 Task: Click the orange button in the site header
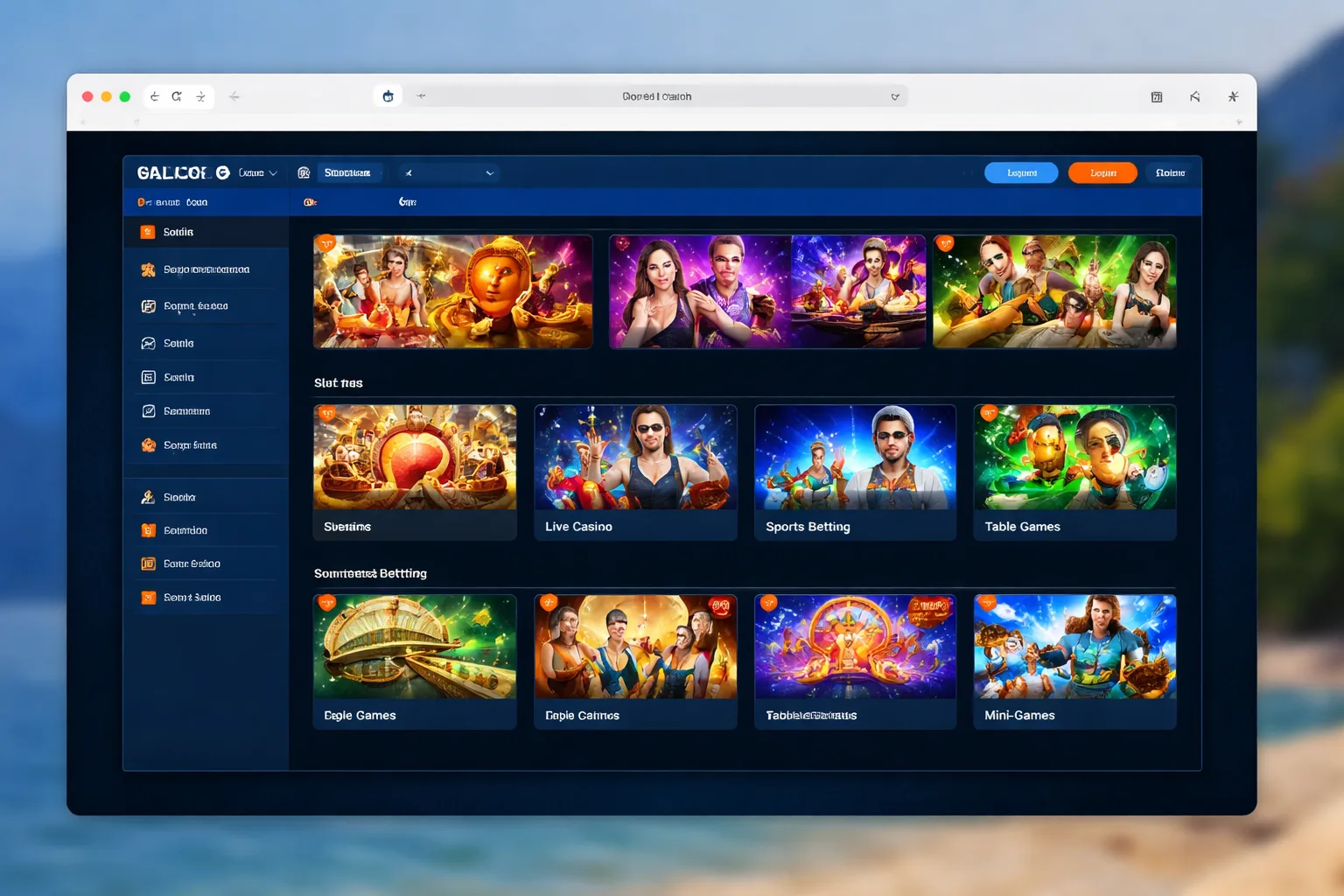1102,173
